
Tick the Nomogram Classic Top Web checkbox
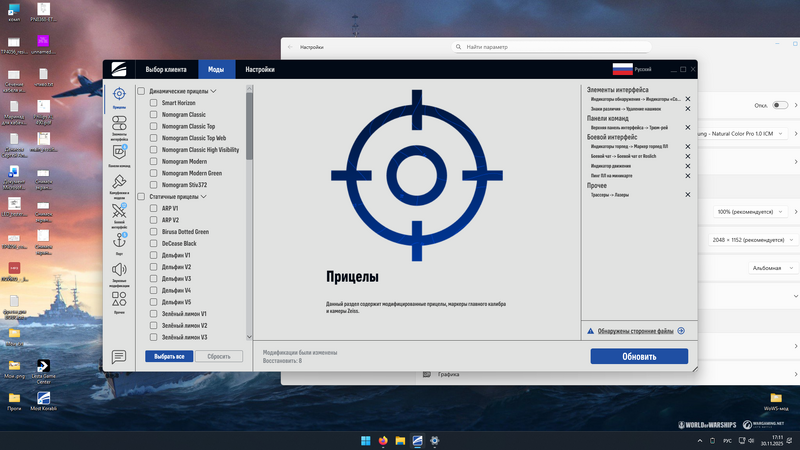153,138
